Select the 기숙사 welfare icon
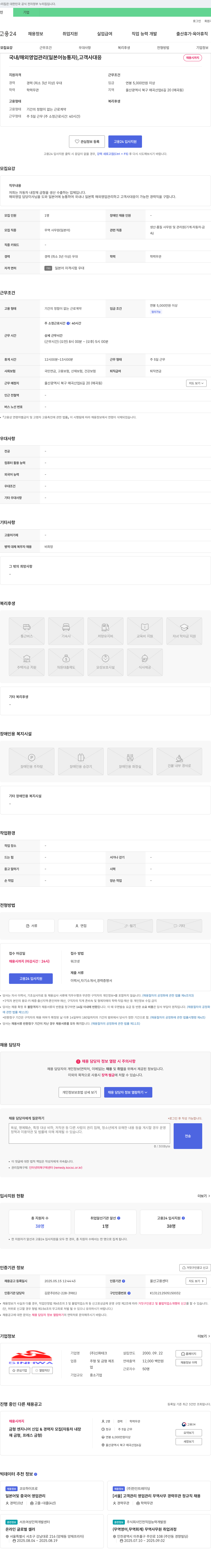Image resolution: width=211 pixels, height=1568 pixels. [x=66, y=631]
